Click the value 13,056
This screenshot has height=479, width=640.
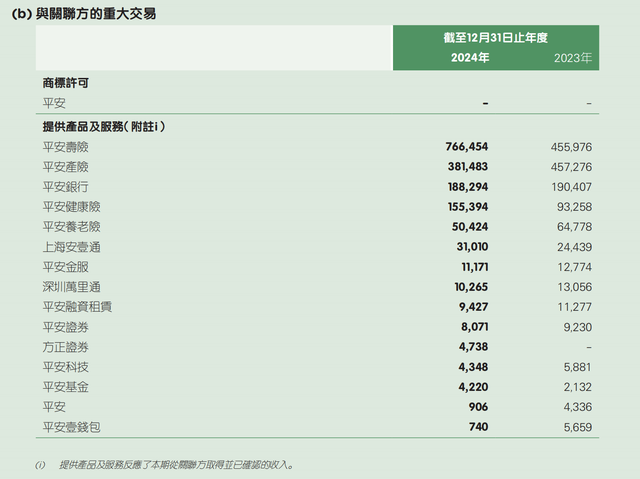[x=574, y=287]
